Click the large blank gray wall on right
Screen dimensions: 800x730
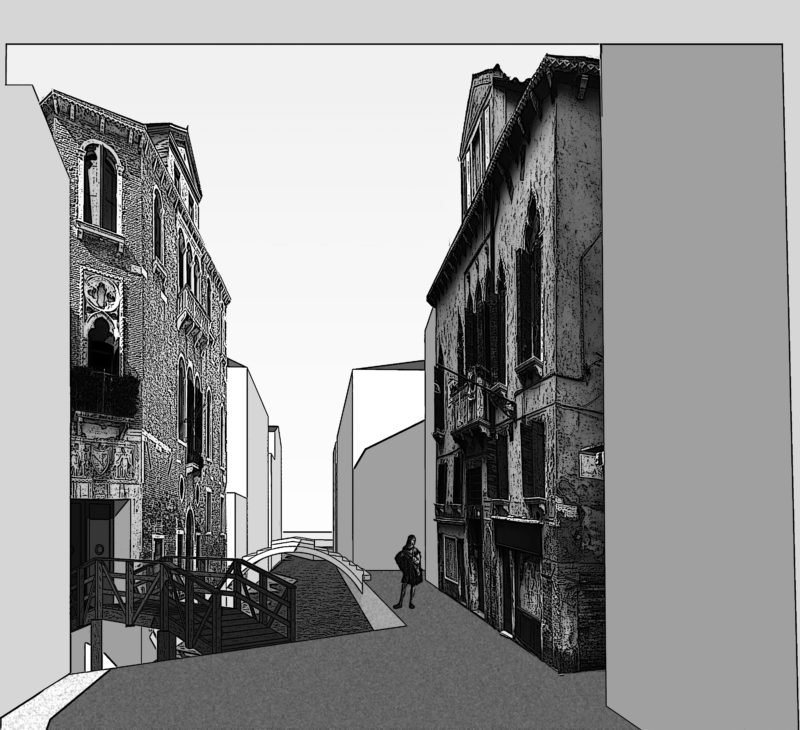click(700, 380)
